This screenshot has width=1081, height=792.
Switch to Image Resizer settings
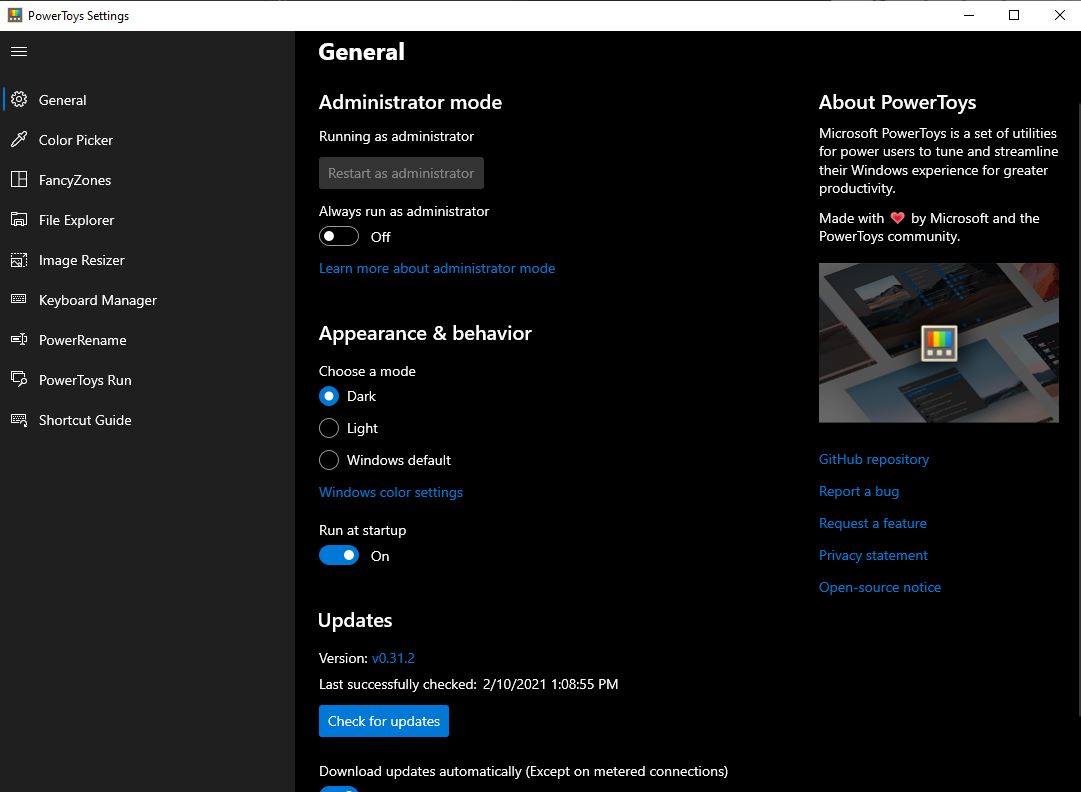(x=148, y=260)
